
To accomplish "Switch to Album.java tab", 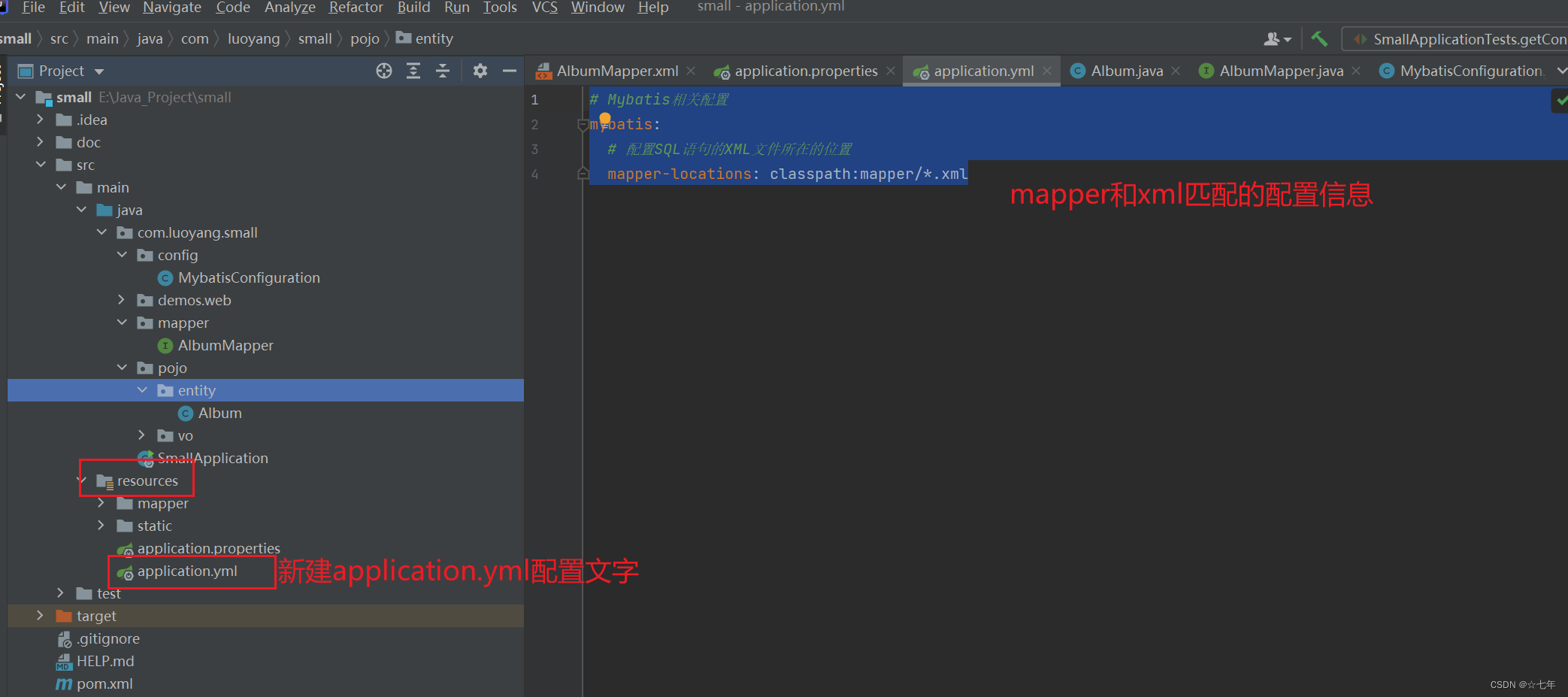I will pyautogui.click(x=1127, y=71).
